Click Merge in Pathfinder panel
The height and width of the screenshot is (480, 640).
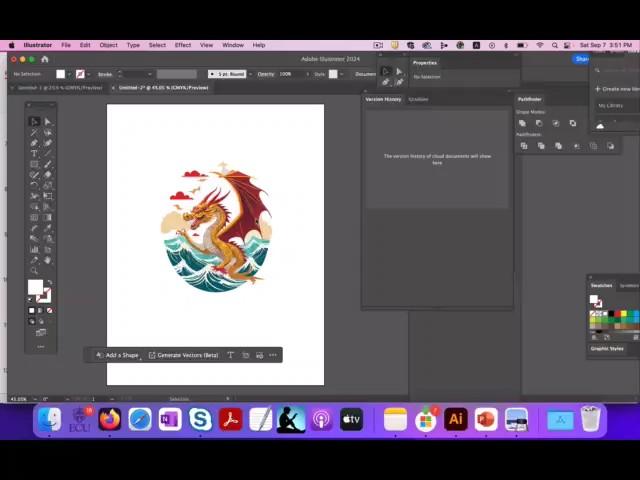click(x=558, y=146)
